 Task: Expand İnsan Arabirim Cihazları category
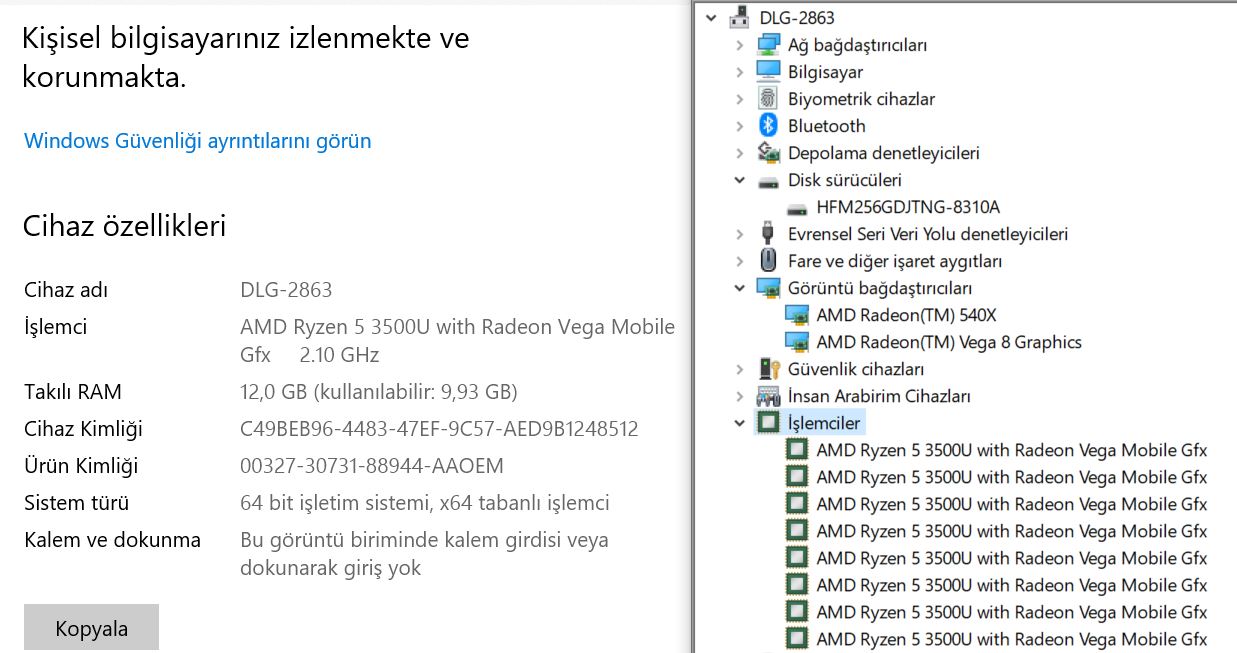[x=739, y=396]
